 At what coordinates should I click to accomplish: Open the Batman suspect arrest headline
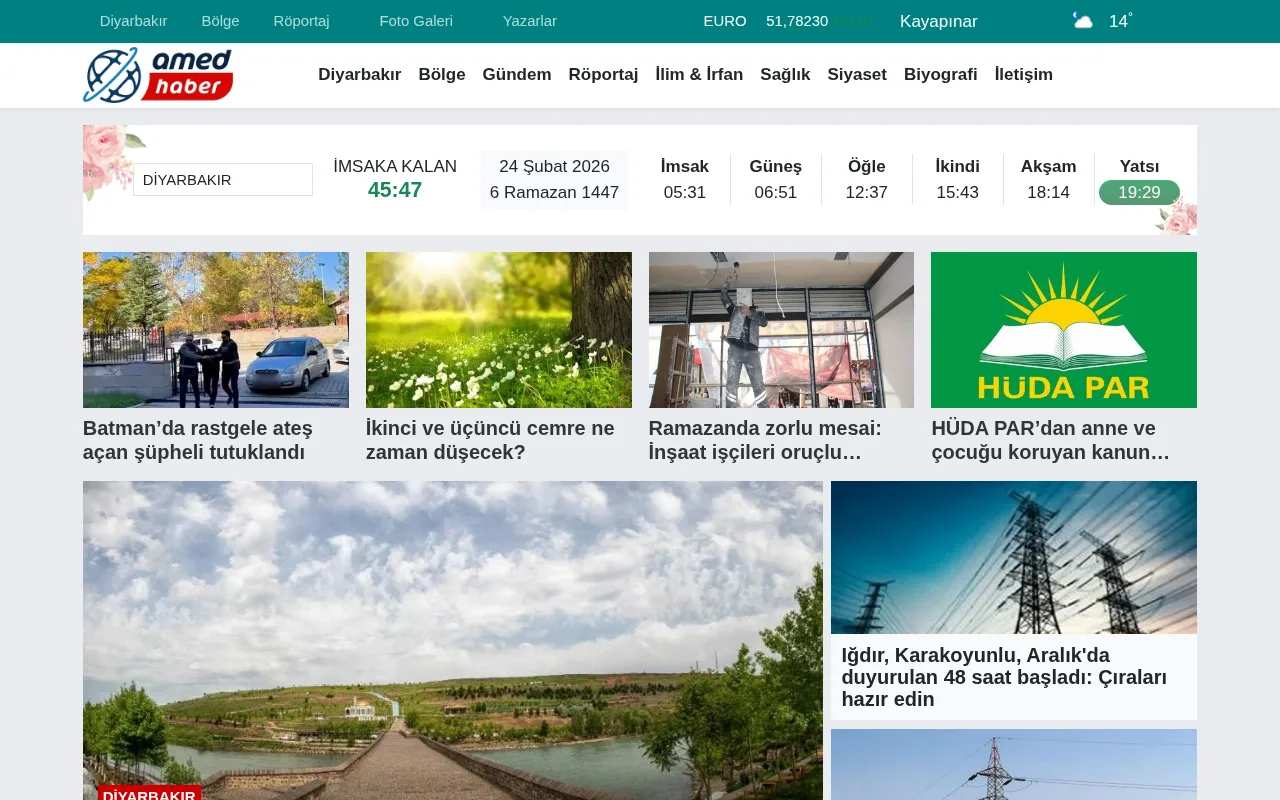click(197, 440)
